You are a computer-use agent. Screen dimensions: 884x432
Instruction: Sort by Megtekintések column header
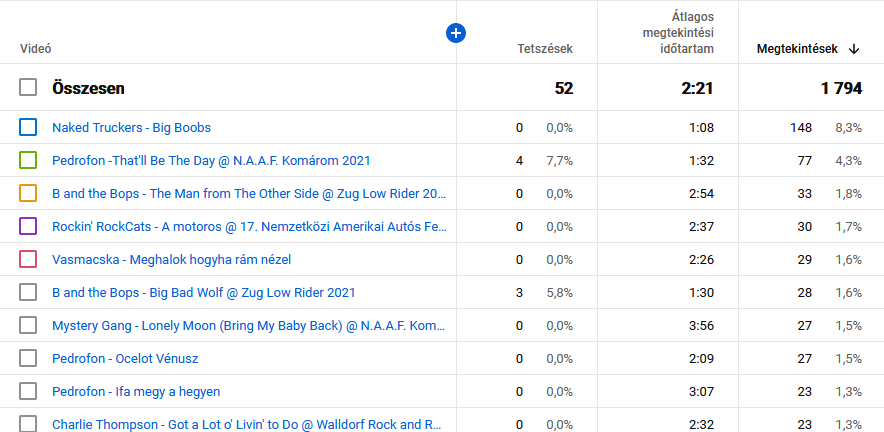tap(796, 49)
